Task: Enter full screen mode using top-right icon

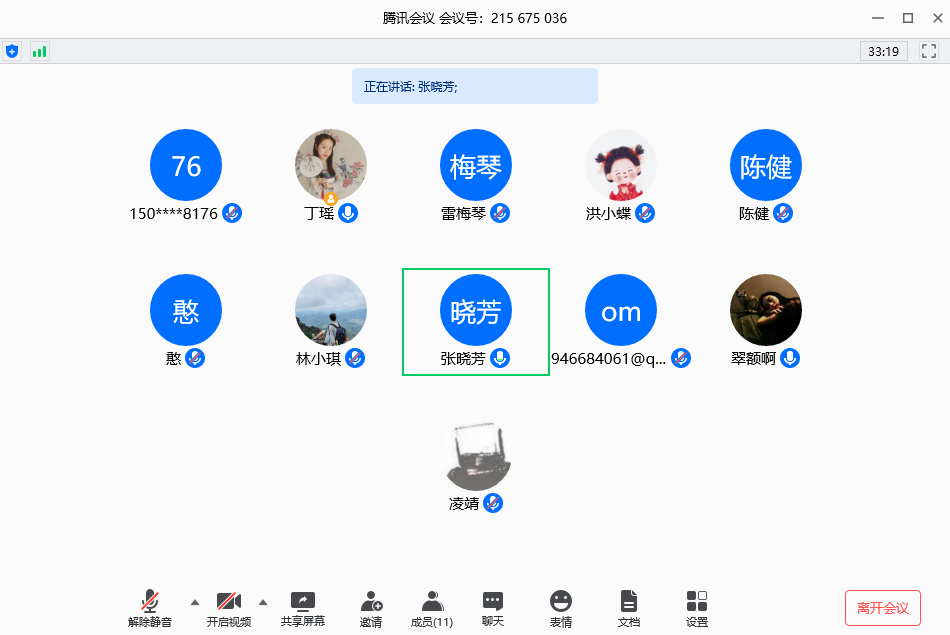Action: [929, 51]
